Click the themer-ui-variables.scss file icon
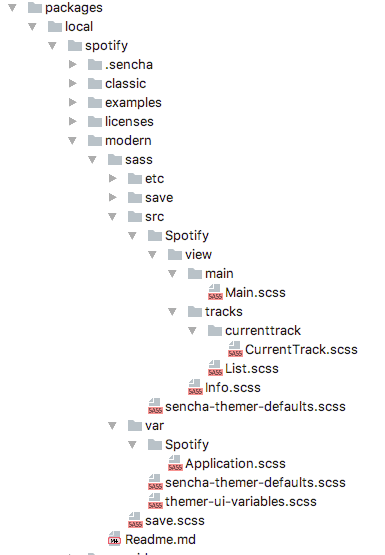The width and height of the screenshot is (385, 555). tap(155, 501)
